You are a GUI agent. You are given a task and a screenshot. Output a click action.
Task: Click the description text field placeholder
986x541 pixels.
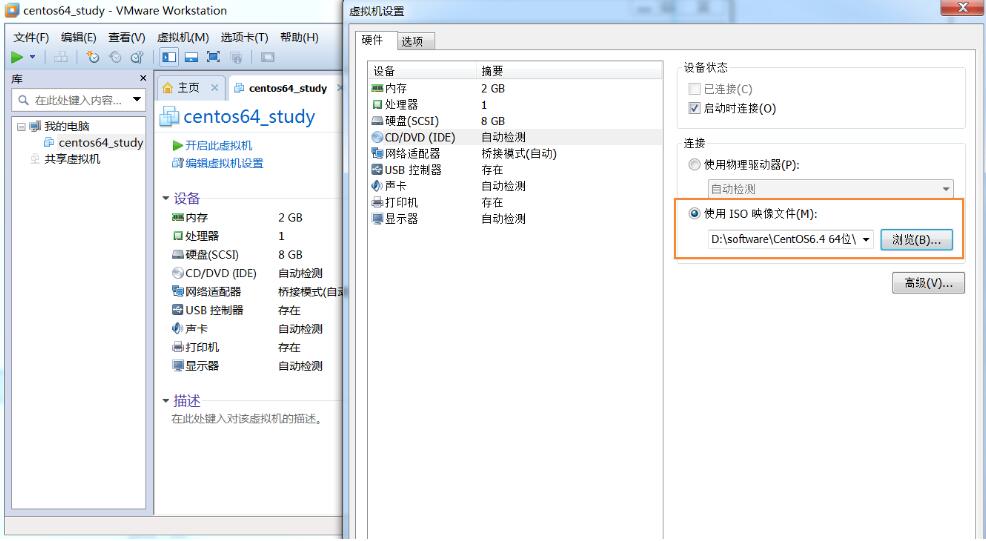pos(248,418)
